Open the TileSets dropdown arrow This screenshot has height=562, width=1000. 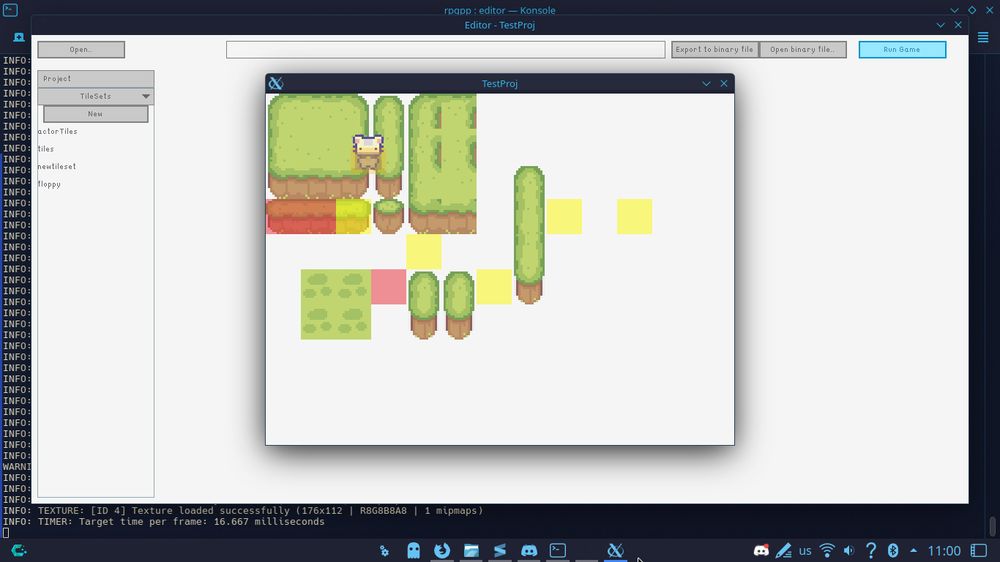click(146, 96)
